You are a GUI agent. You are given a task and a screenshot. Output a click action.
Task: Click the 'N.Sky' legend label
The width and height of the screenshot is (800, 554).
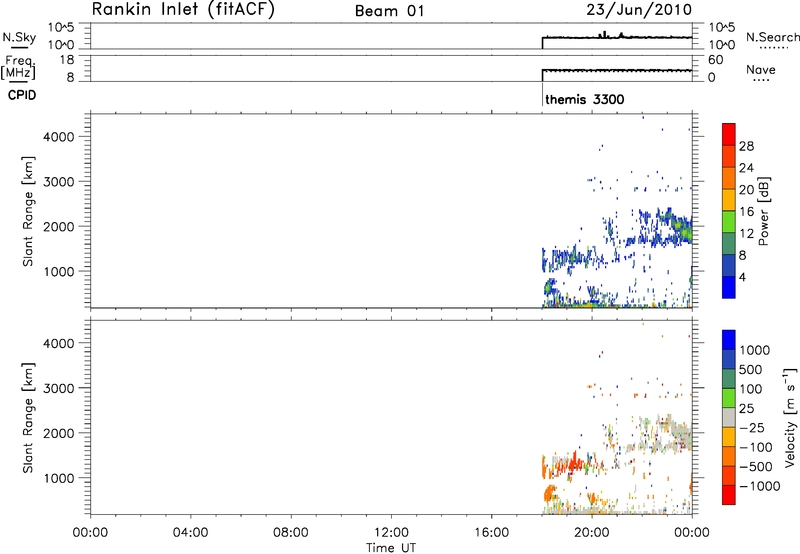point(19,37)
